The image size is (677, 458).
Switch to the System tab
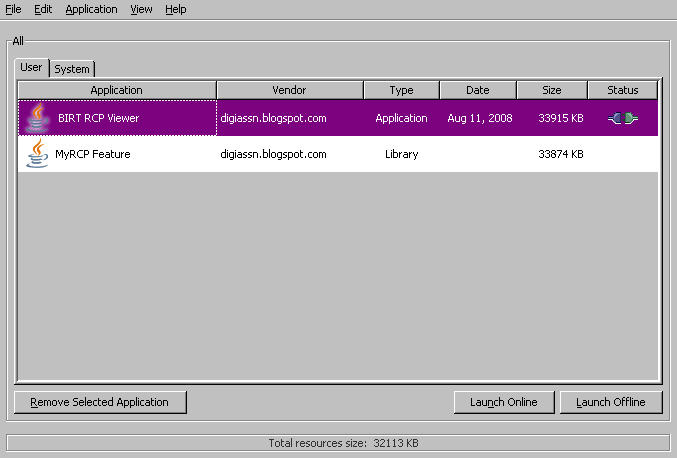(72, 69)
